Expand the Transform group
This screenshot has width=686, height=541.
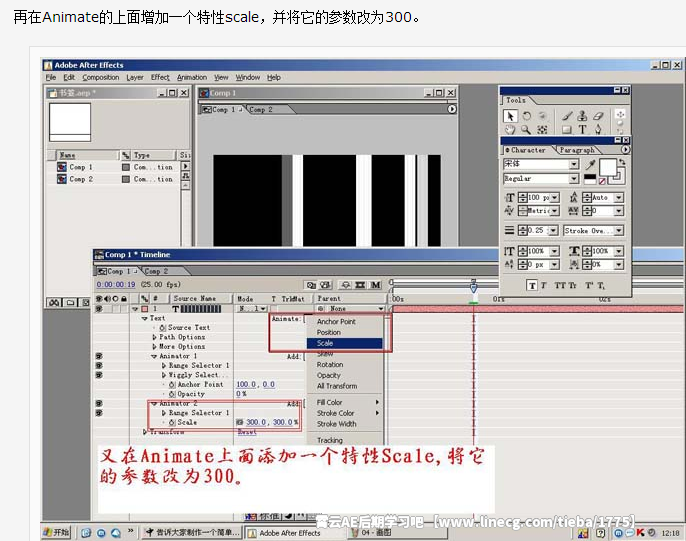point(145,432)
